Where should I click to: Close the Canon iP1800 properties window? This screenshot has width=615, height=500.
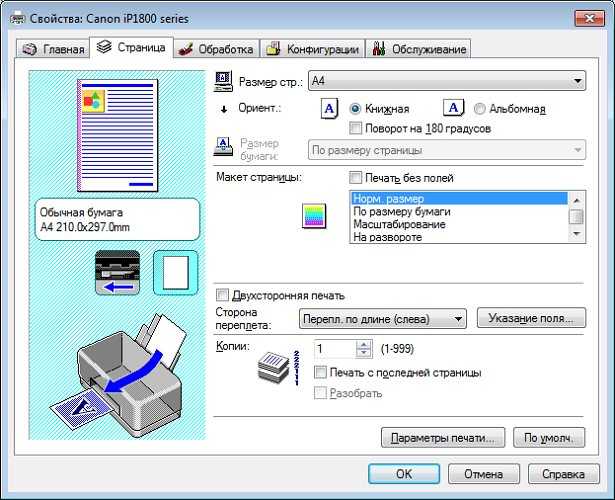tap(589, 18)
